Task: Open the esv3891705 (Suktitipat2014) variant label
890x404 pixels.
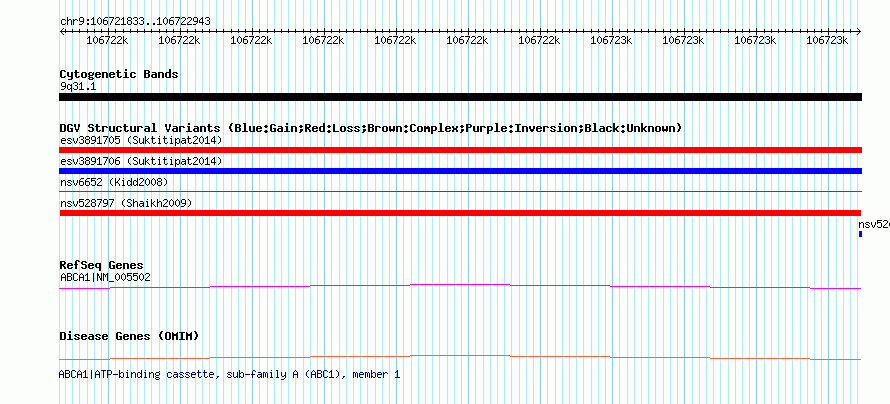Action: pos(141,140)
